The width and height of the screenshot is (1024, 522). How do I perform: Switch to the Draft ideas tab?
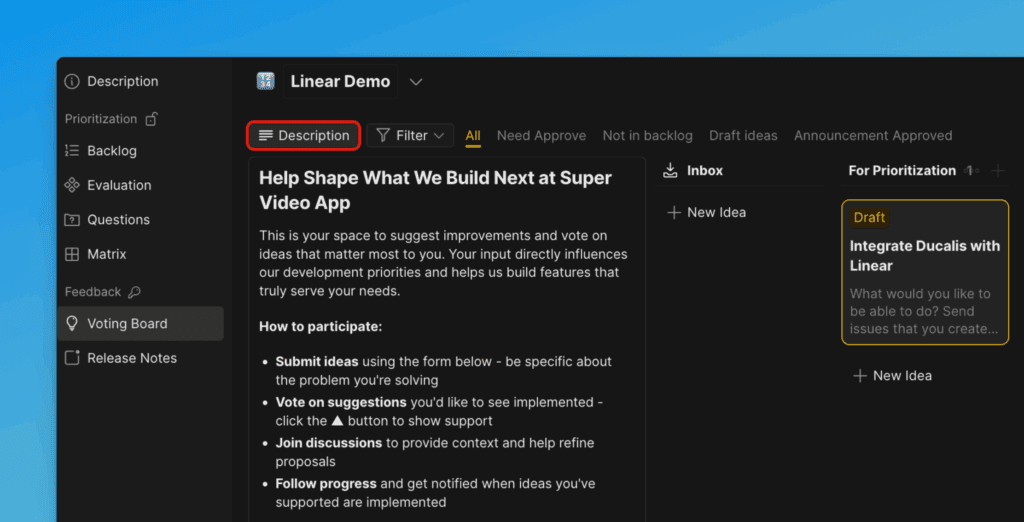click(x=743, y=136)
